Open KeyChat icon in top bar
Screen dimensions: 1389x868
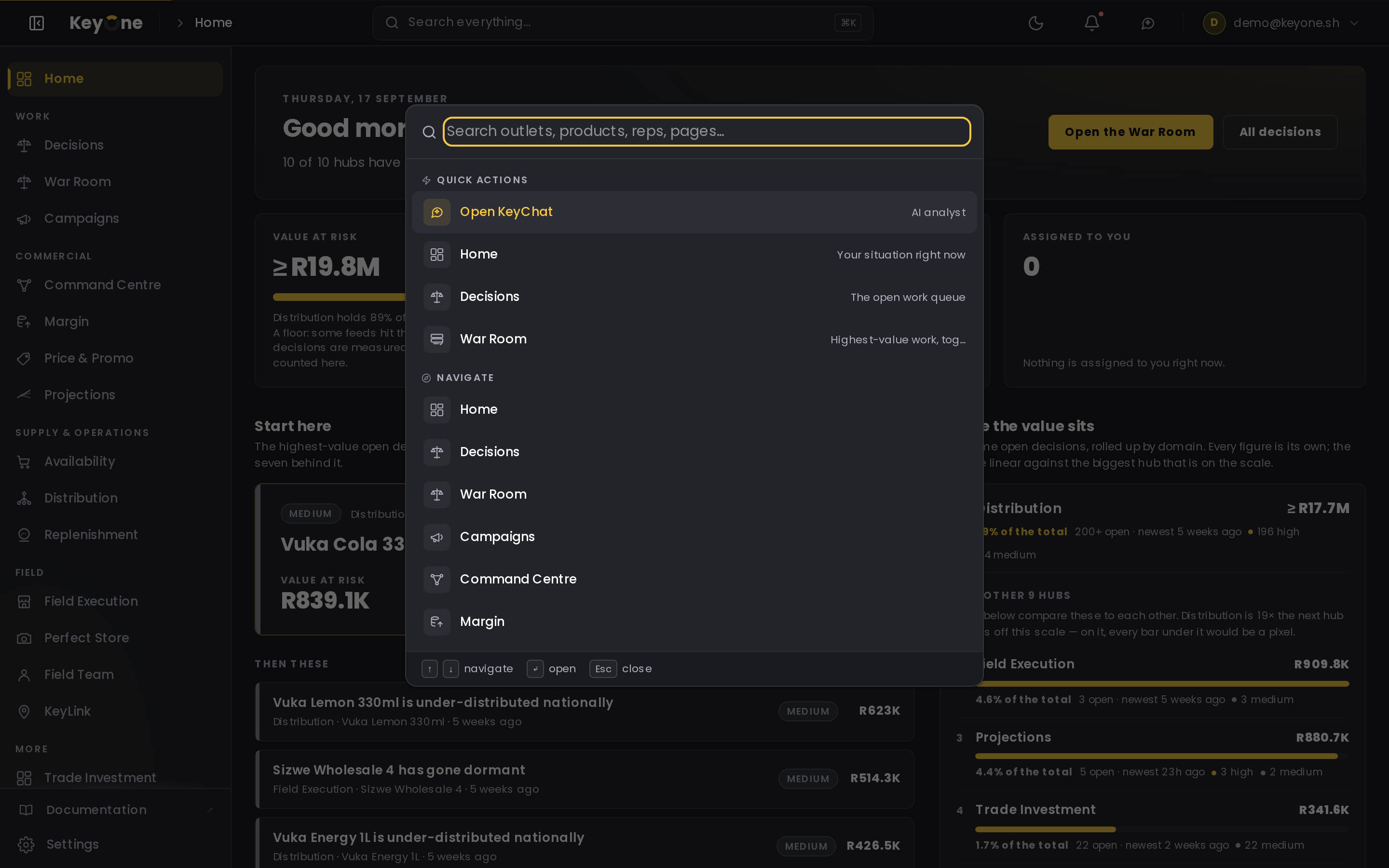[x=1147, y=23]
